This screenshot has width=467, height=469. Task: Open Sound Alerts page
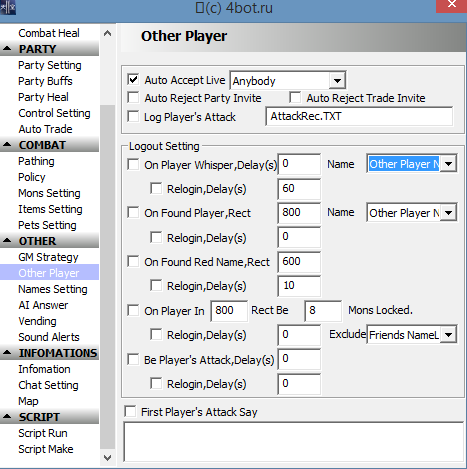(x=49, y=337)
